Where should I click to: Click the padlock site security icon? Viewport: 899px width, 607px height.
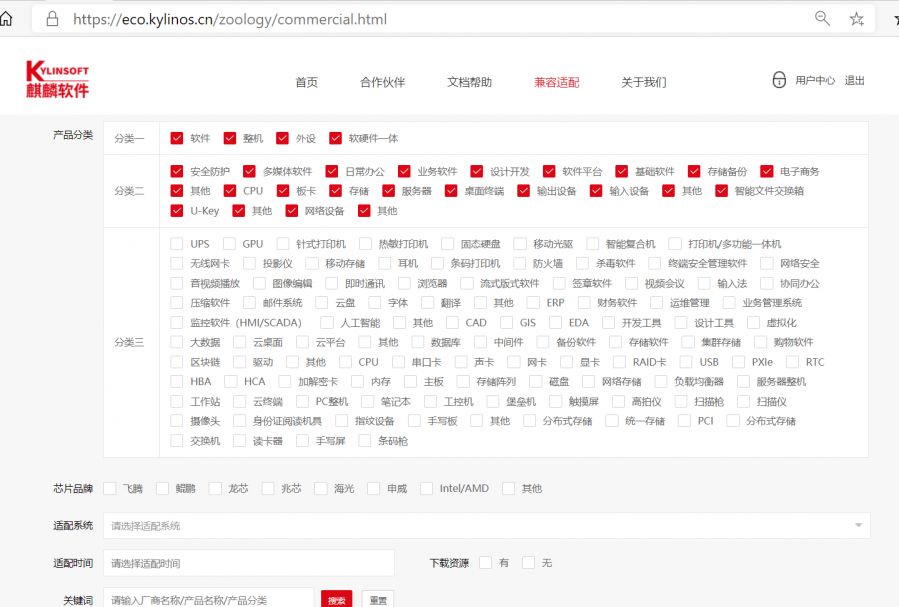[52, 19]
